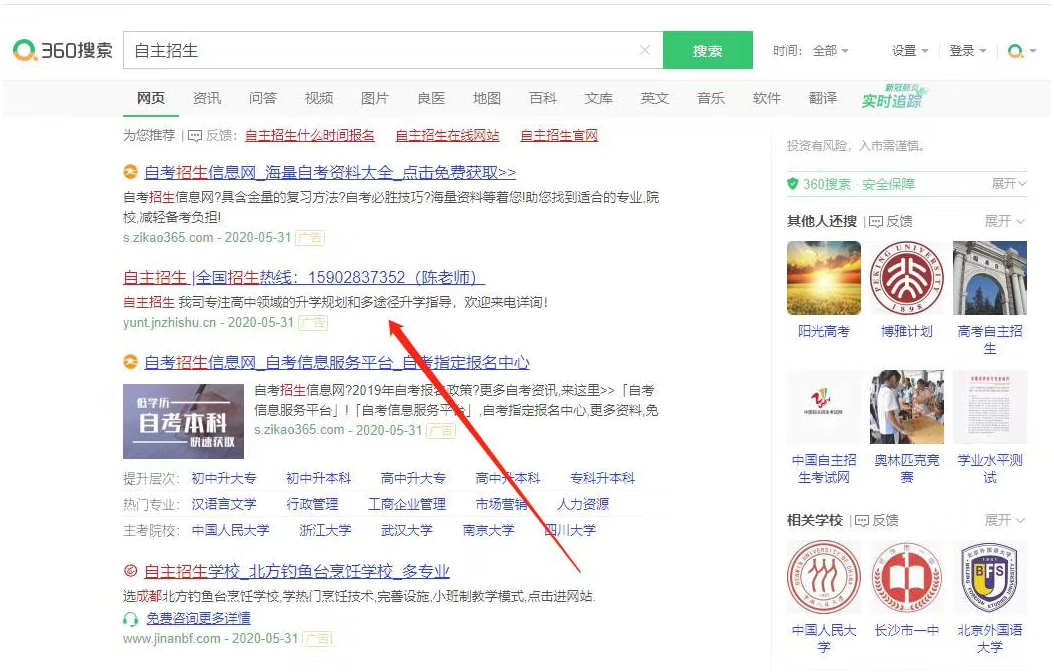Open suggestion 自主招生在线网站
This screenshot has width=1054, height=672.
(x=447, y=135)
